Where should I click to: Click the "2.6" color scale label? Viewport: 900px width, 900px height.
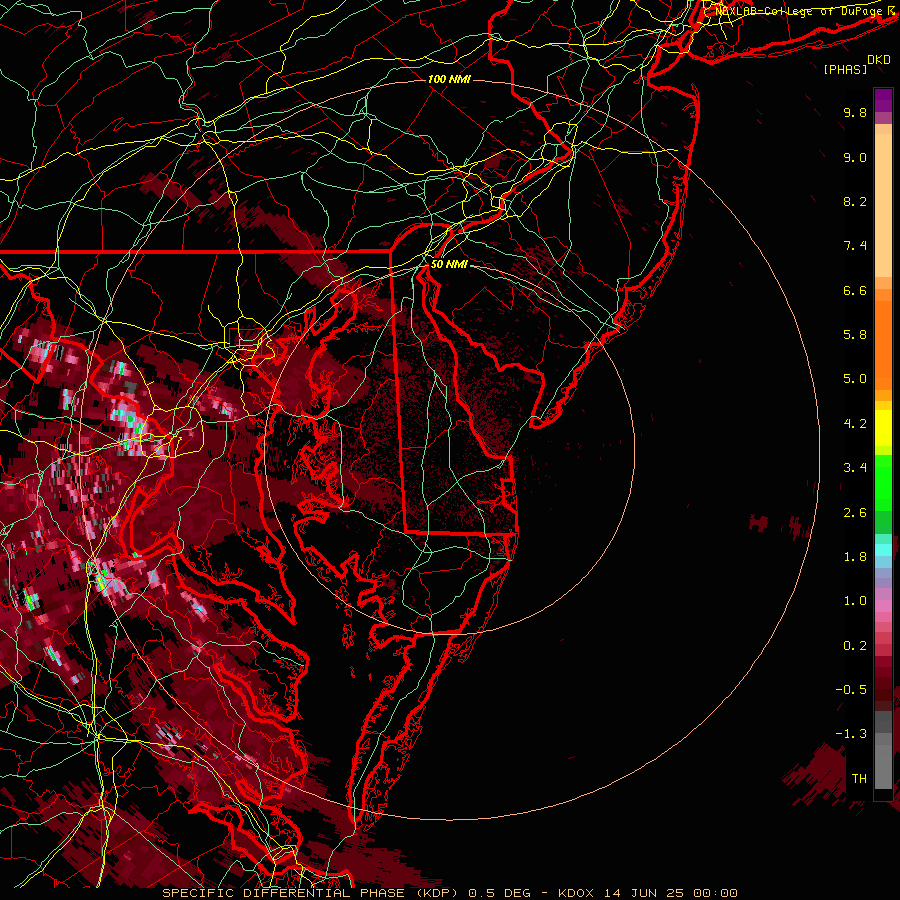tap(855, 513)
